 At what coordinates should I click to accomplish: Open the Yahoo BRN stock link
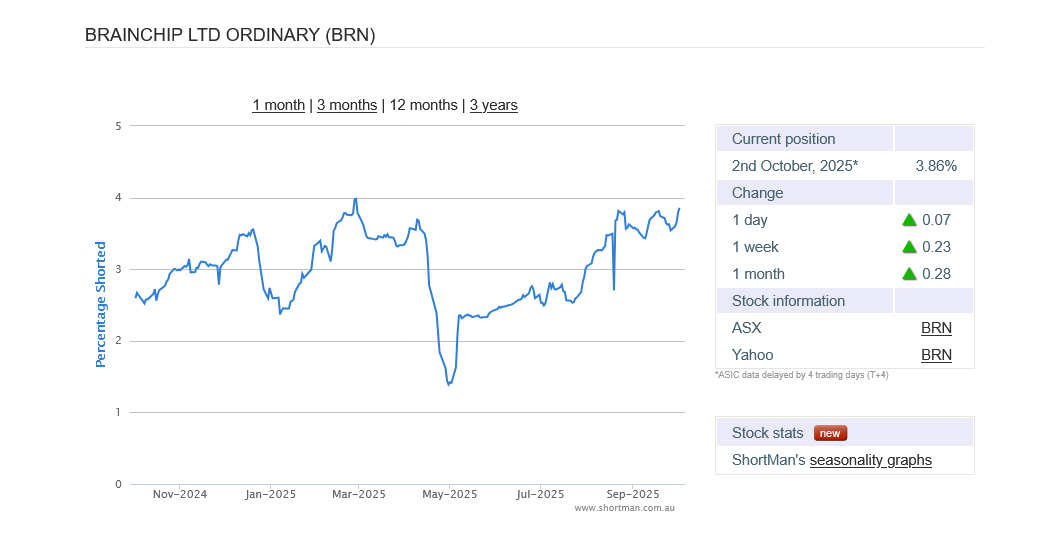(936, 355)
